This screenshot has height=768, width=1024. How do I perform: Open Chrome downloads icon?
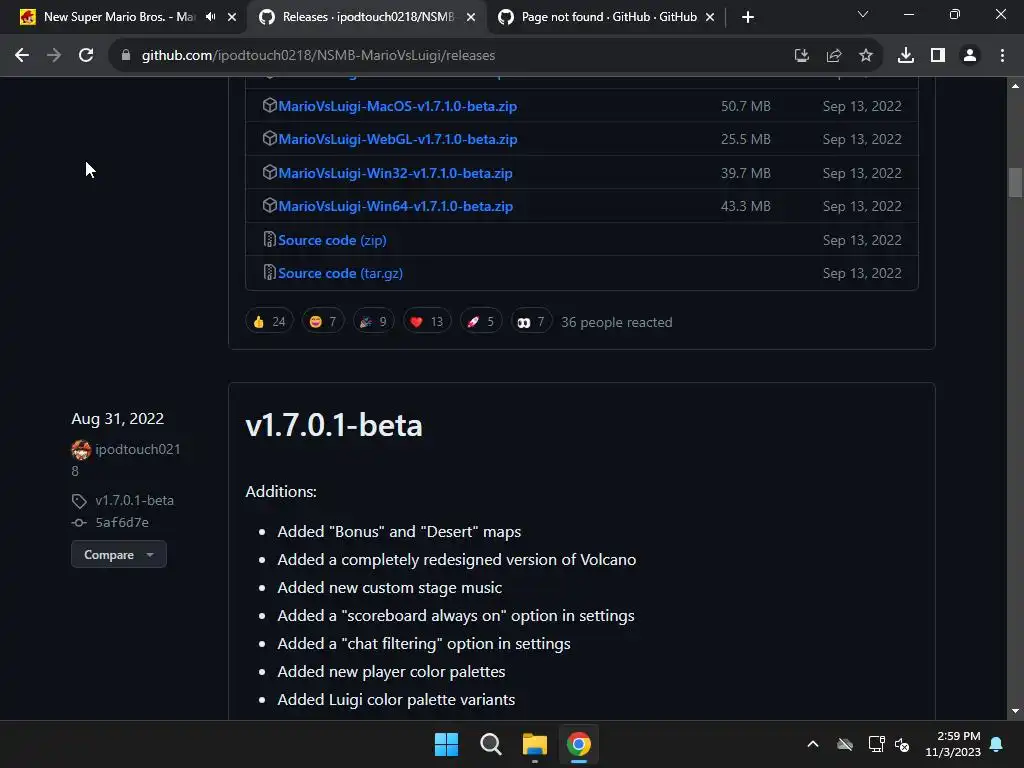click(x=906, y=56)
